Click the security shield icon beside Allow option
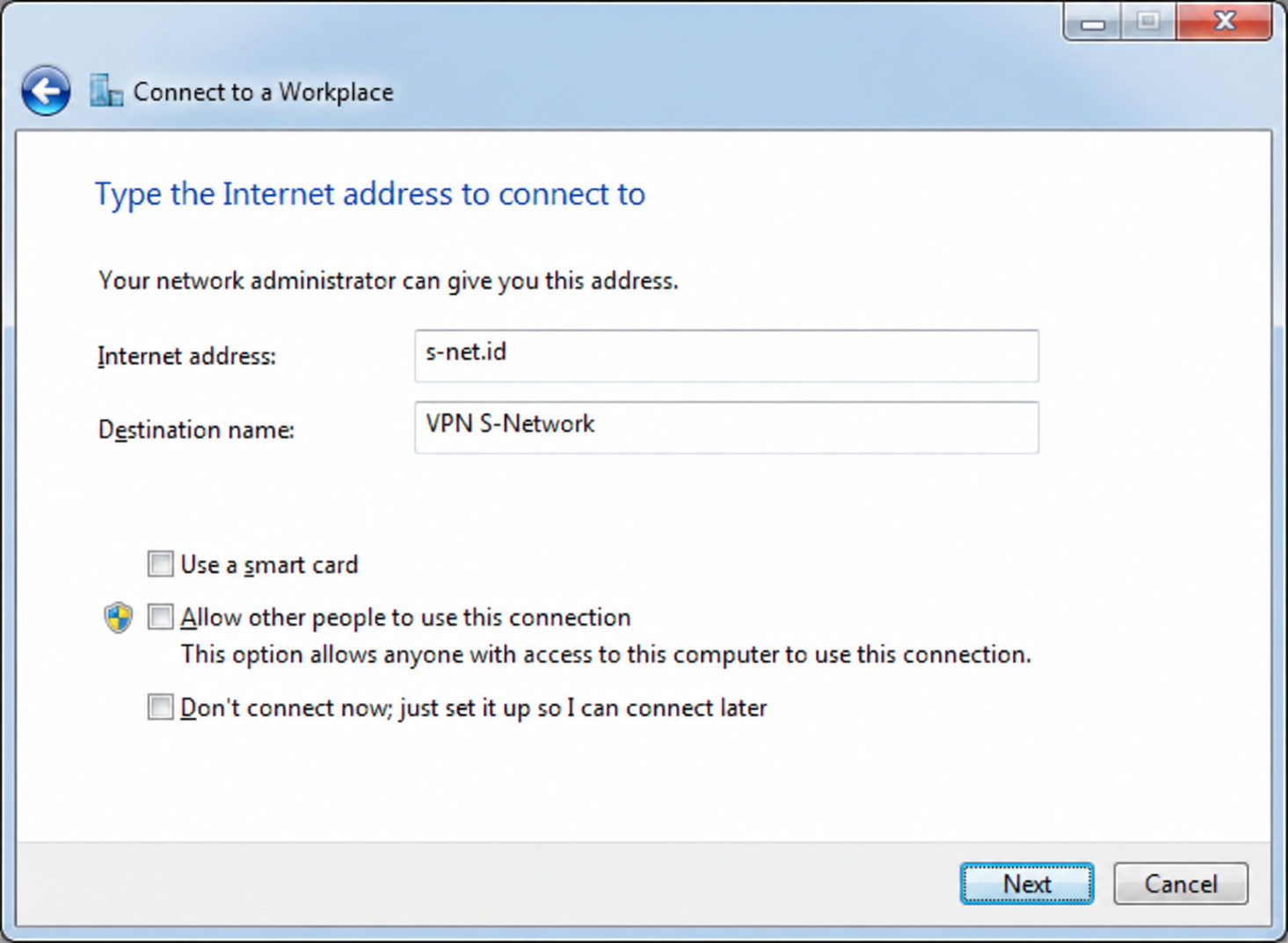1288x943 pixels. (x=118, y=618)
